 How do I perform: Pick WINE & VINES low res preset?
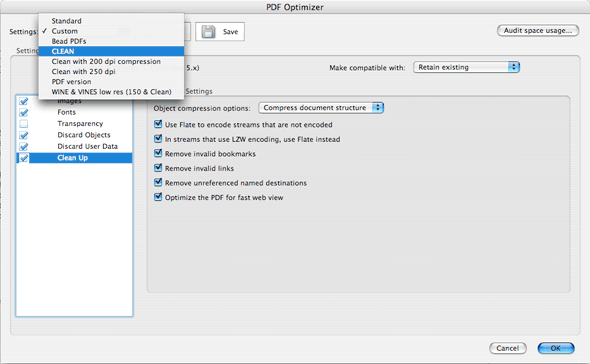click(x=111, y=92)
